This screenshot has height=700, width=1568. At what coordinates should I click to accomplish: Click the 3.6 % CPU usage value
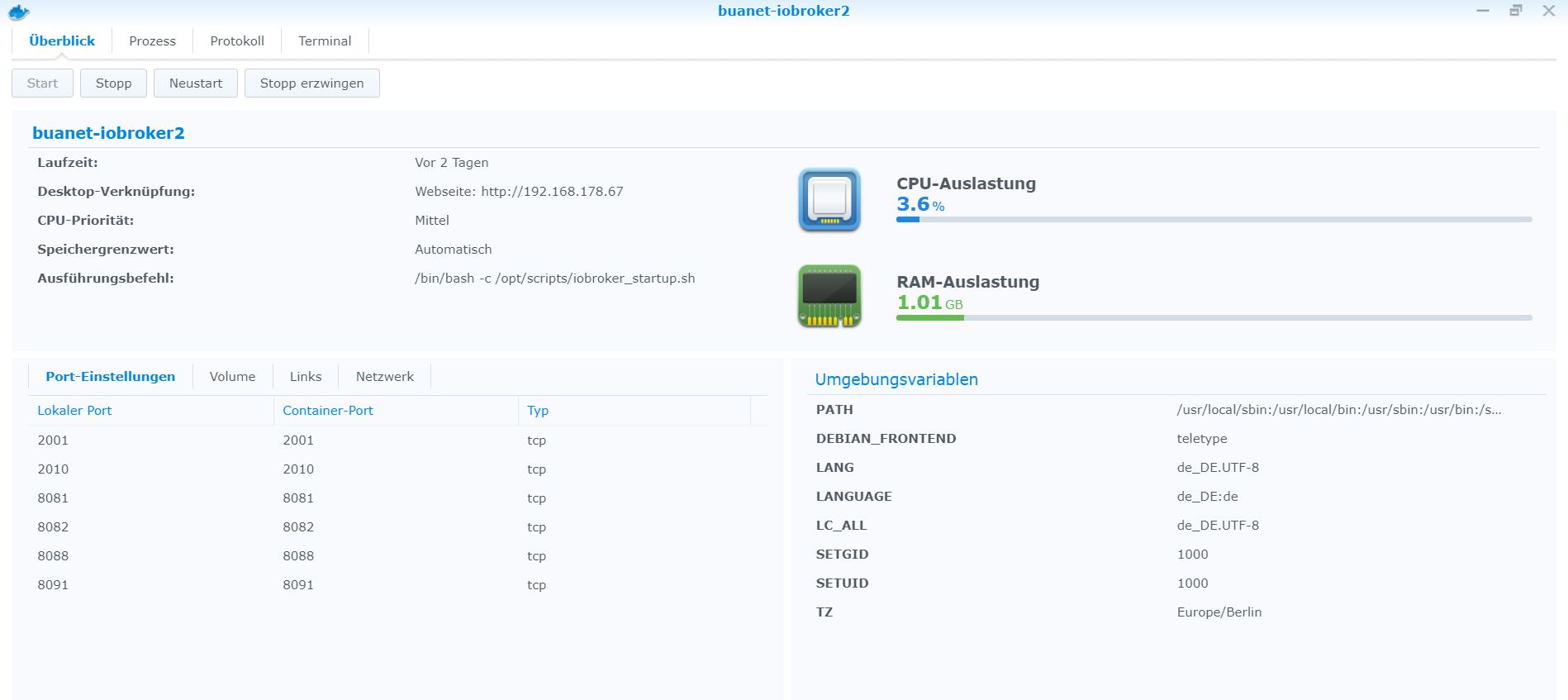(920, 204)
